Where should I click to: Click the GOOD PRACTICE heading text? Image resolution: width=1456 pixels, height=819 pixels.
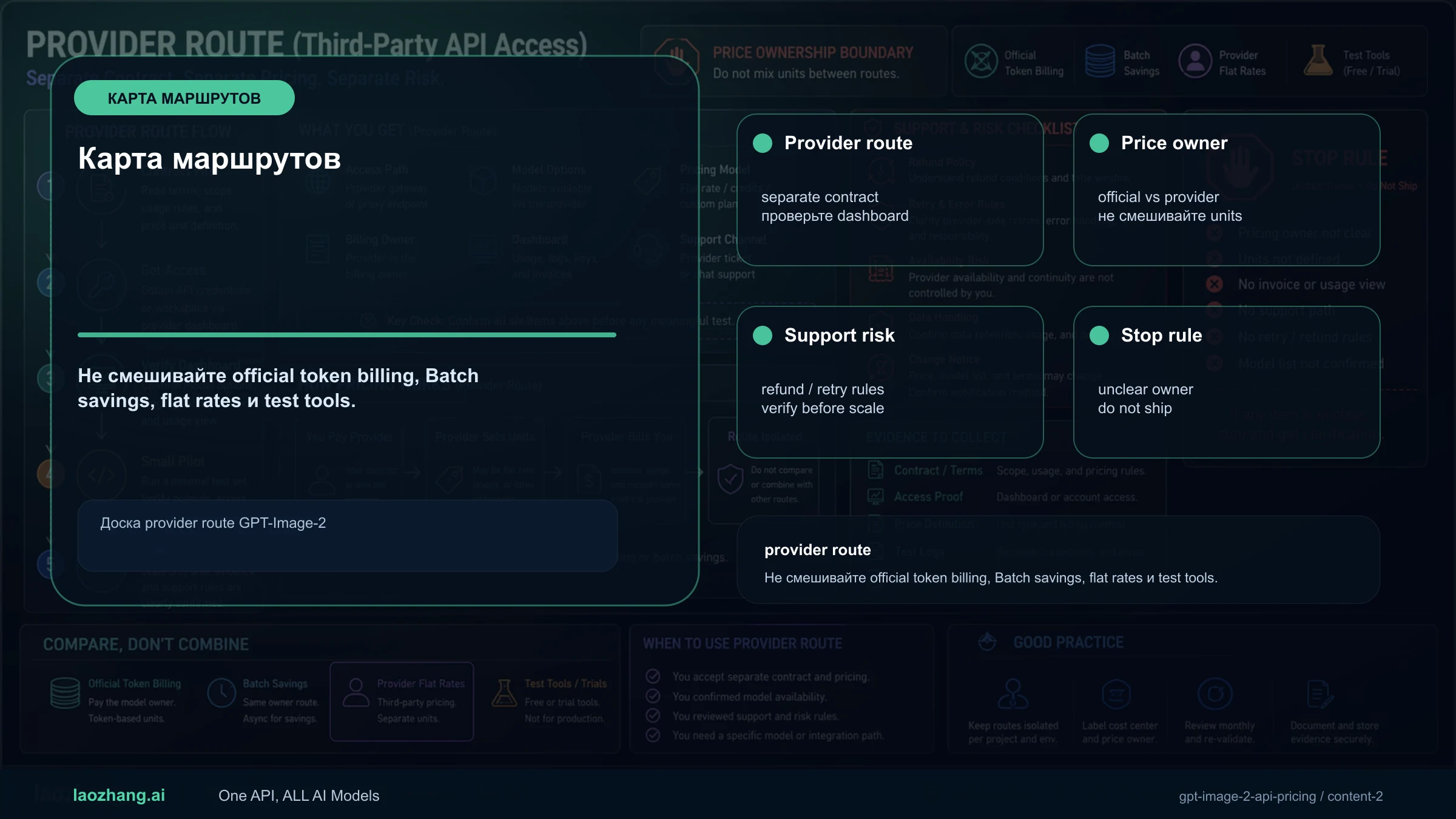[1068, 642]
